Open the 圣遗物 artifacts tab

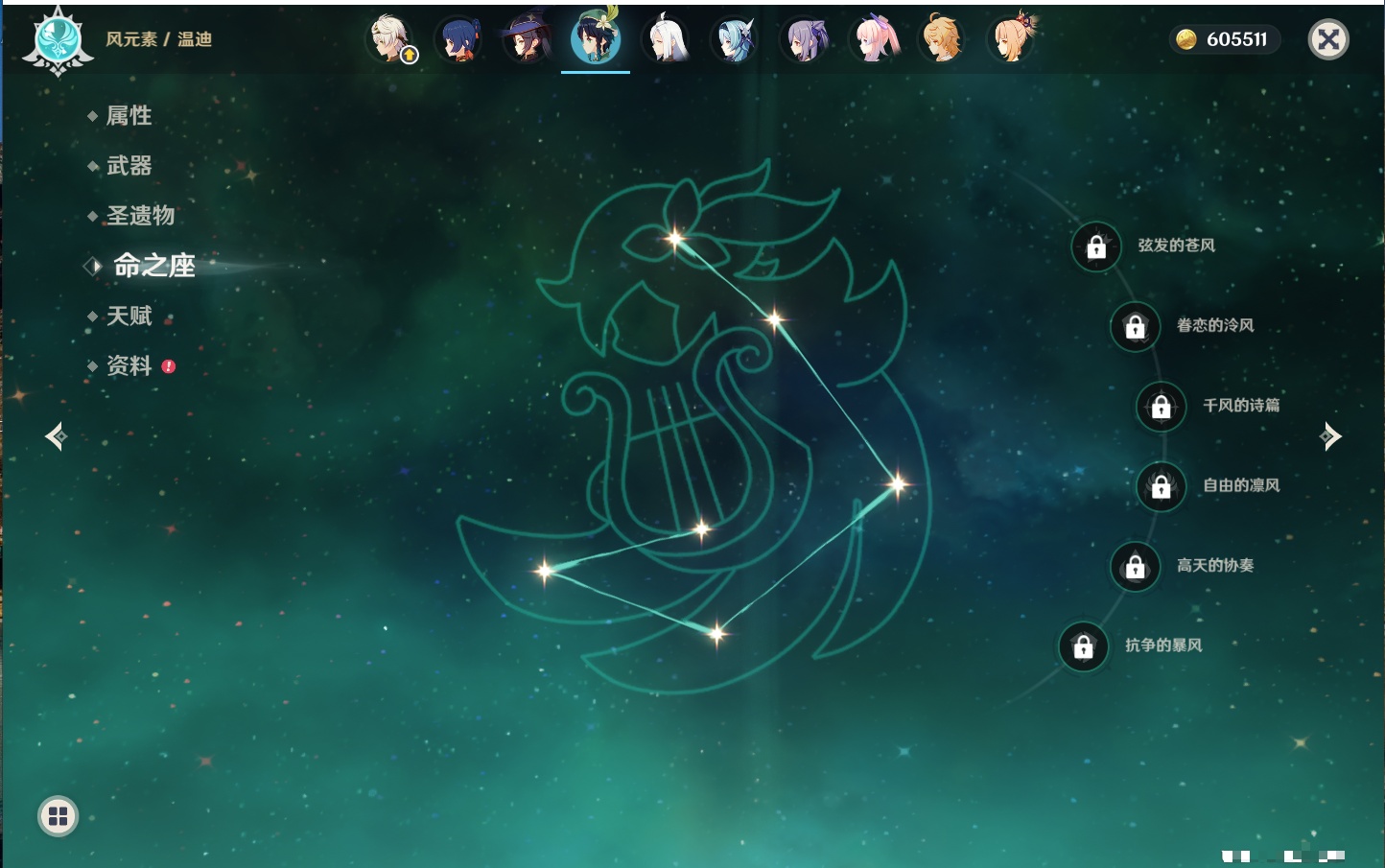coord(140,216)
